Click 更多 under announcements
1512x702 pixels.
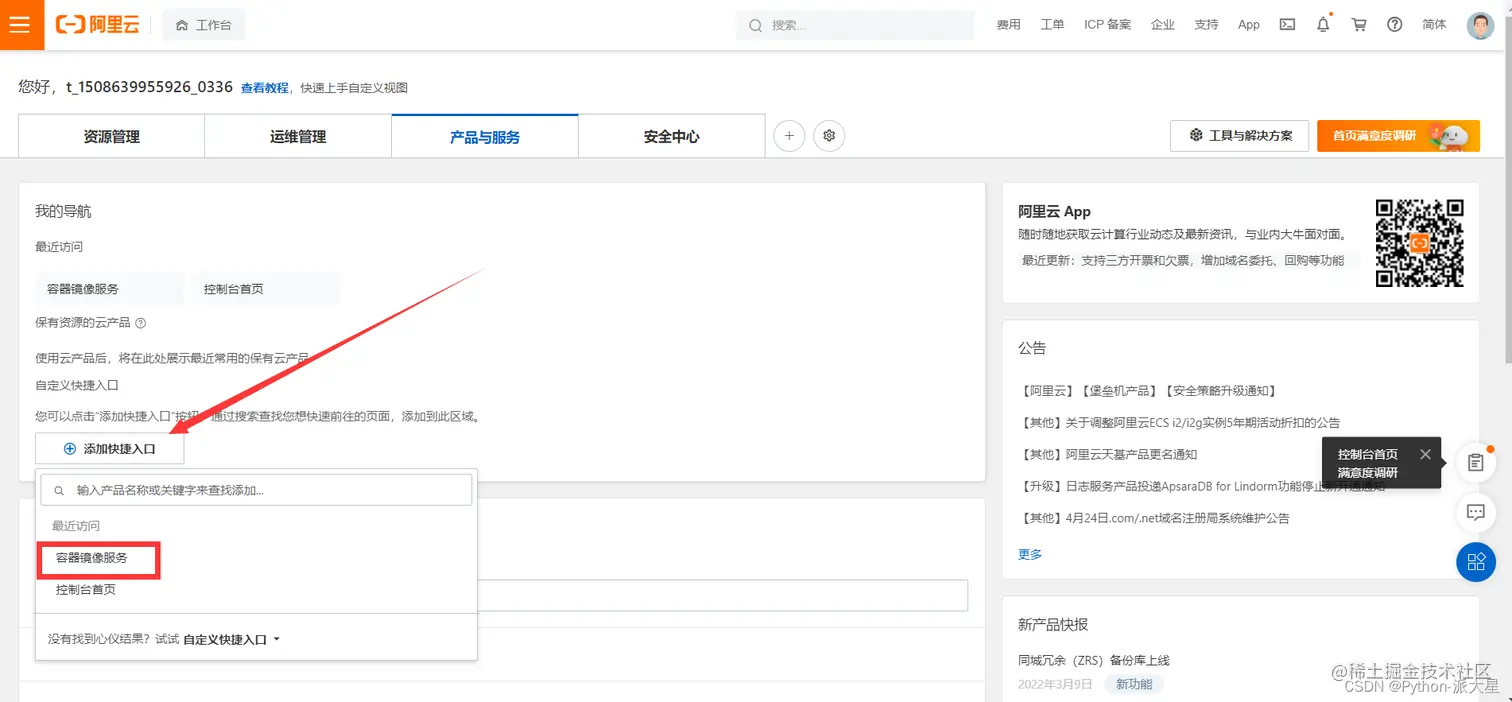pyautogui.click(x=1030, y=554)
